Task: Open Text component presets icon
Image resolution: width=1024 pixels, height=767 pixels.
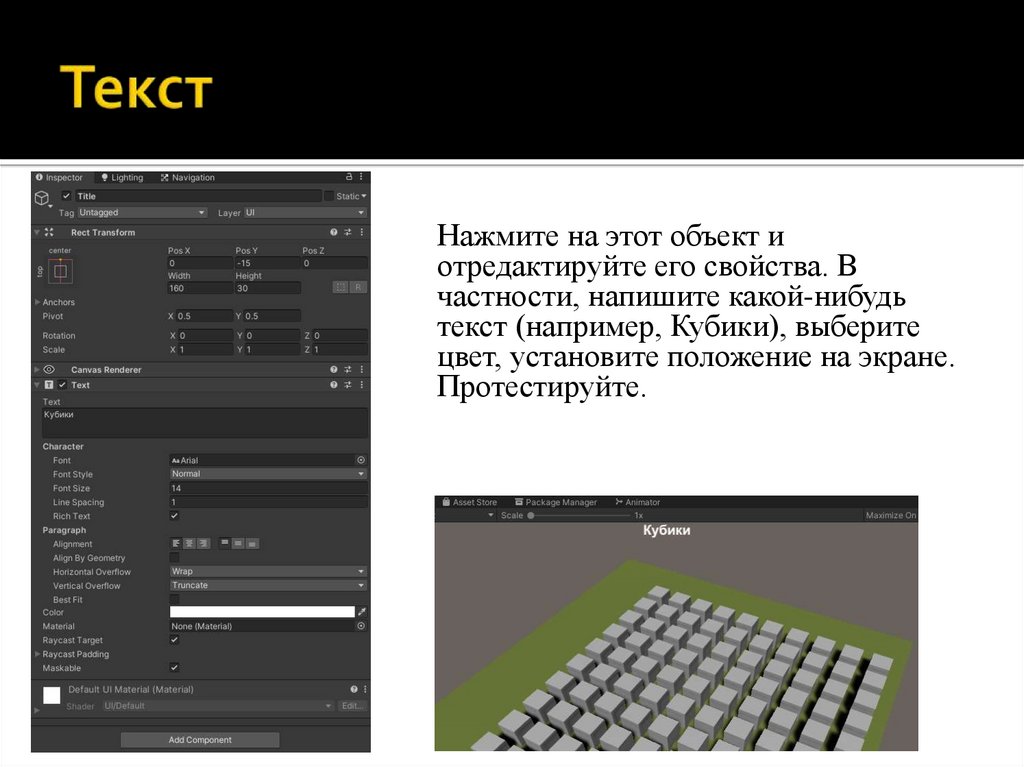Action: click(348, 385)
